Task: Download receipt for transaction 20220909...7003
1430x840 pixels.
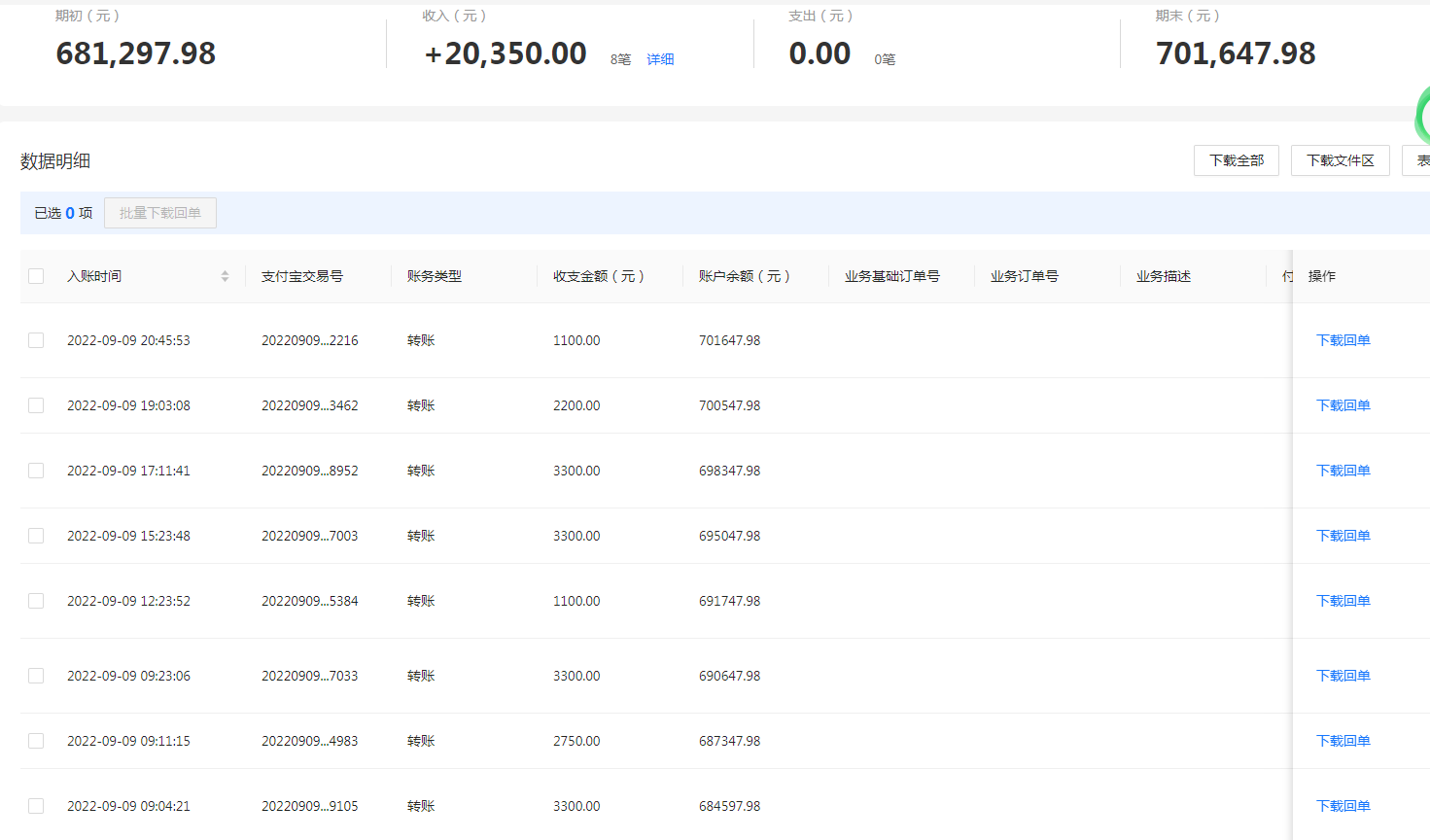Action: tap(1343, 536)
